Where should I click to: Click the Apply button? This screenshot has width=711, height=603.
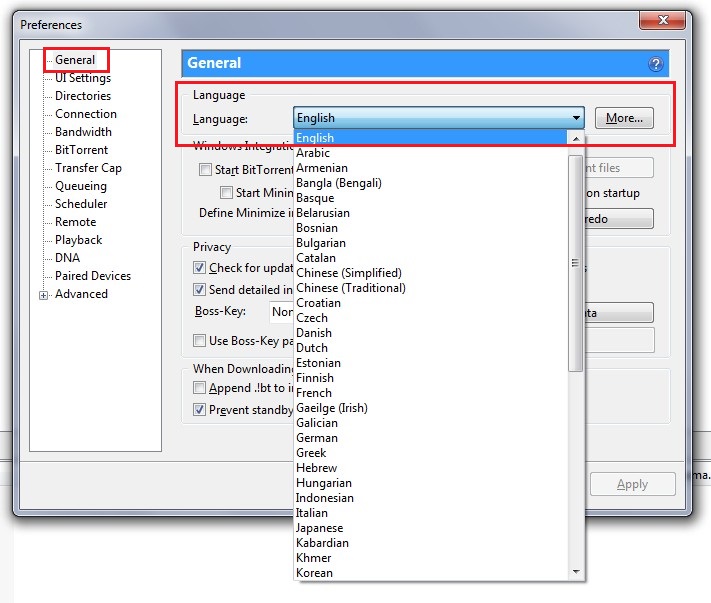[x=633, y=484]
